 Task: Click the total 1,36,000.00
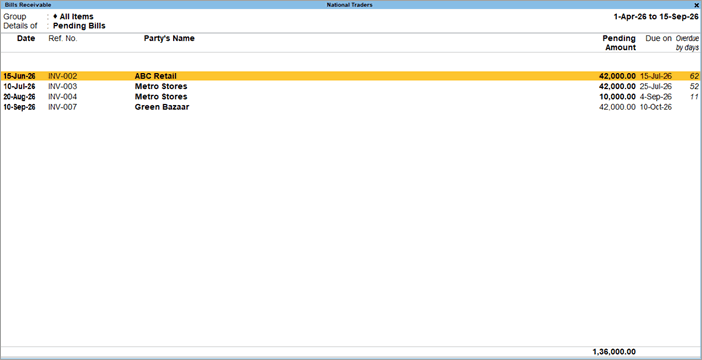coord(614,352)
